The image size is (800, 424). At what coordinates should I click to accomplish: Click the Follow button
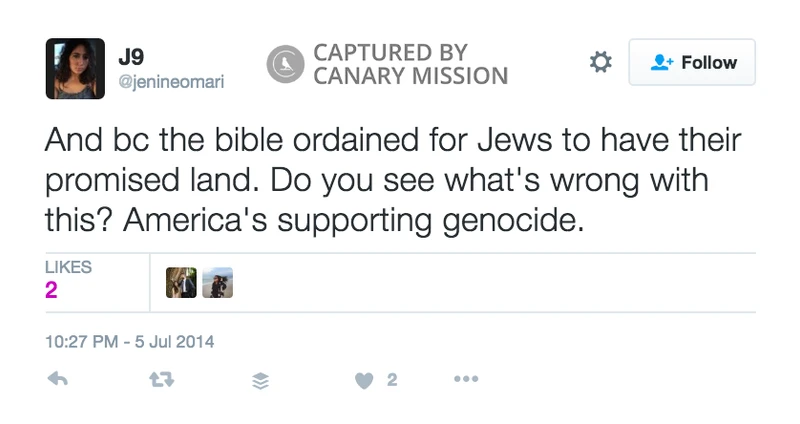pyautogui.click(x=692, y=62)
